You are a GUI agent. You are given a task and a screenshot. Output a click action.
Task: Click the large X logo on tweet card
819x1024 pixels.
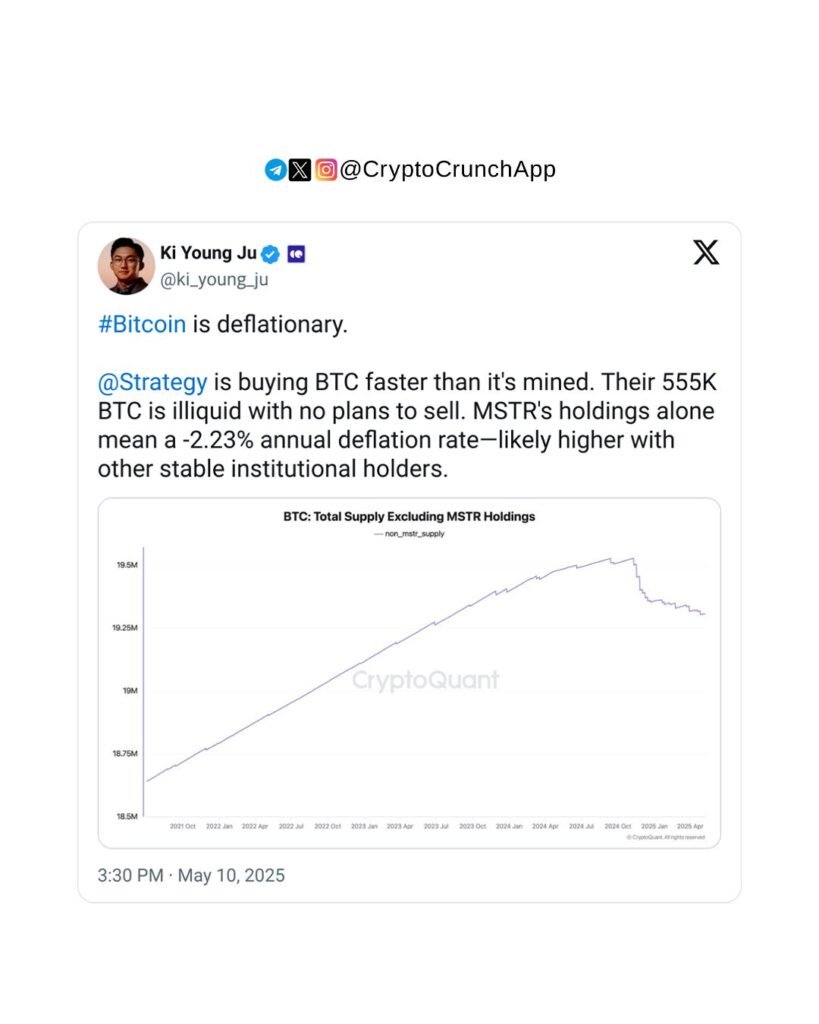706,253
